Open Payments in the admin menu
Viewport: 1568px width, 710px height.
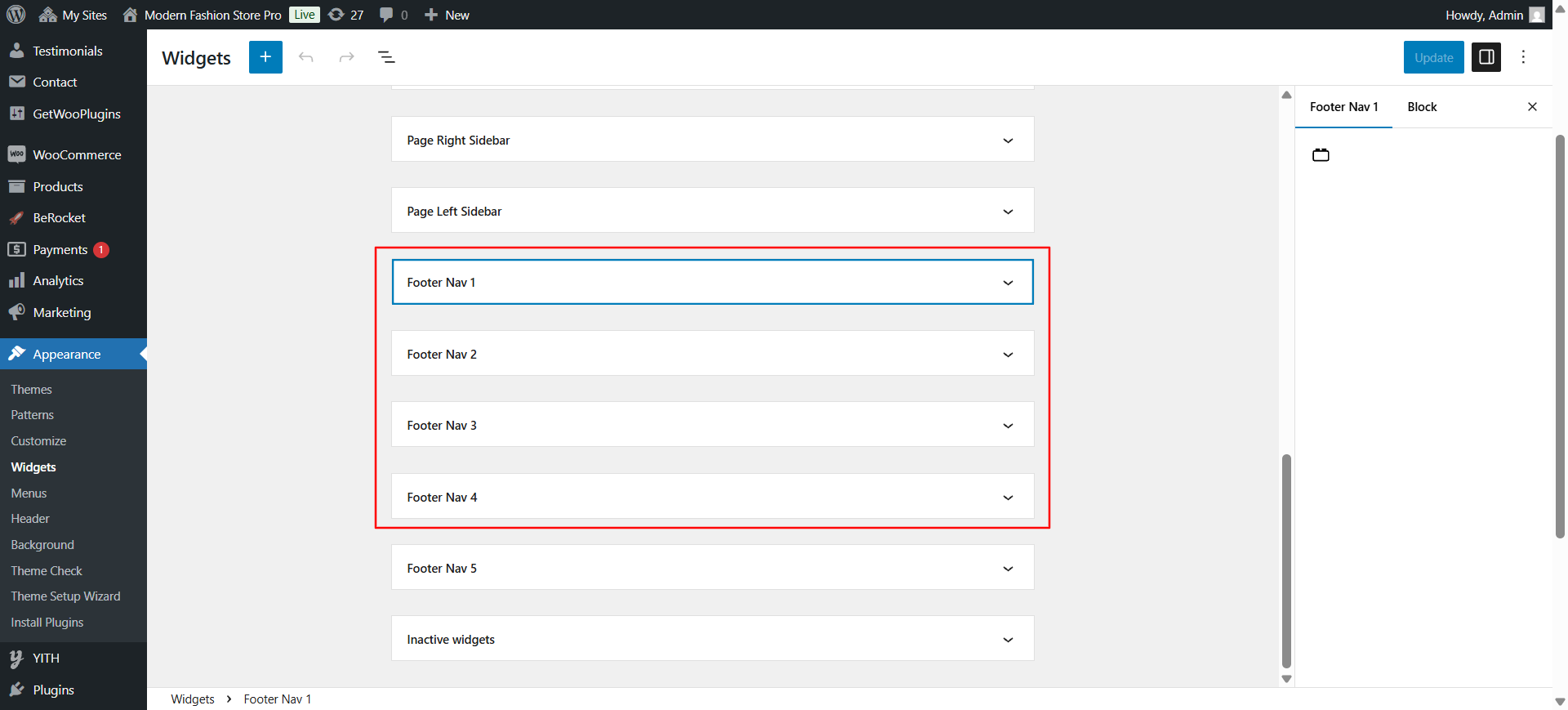pos(73,249)
